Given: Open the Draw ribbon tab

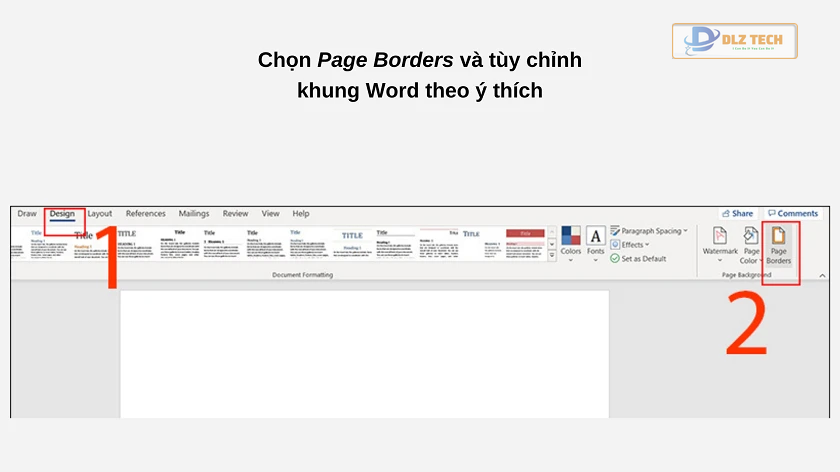Looking at the screenshot, I should pos(27,213).
